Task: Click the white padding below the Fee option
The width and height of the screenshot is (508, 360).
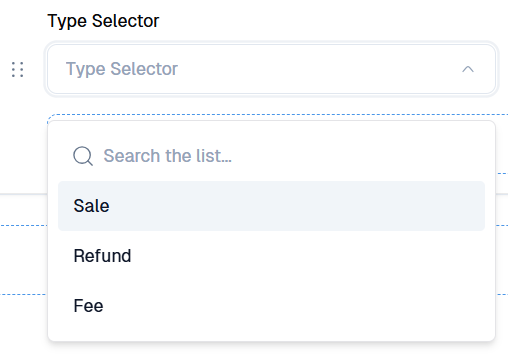Action: pyautogui.click(x=271, y=335)
